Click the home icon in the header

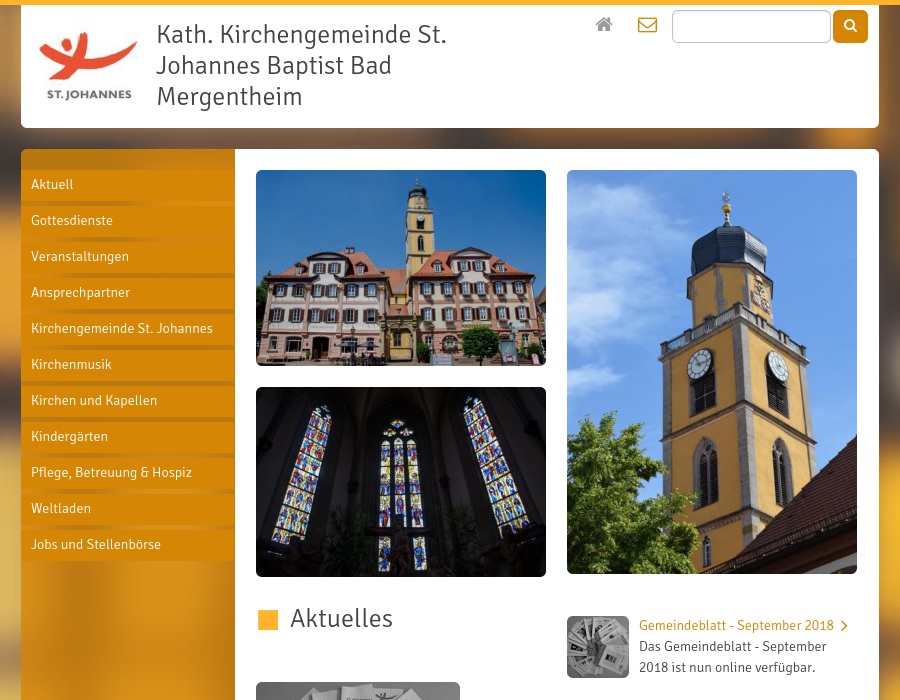point(604,25)
